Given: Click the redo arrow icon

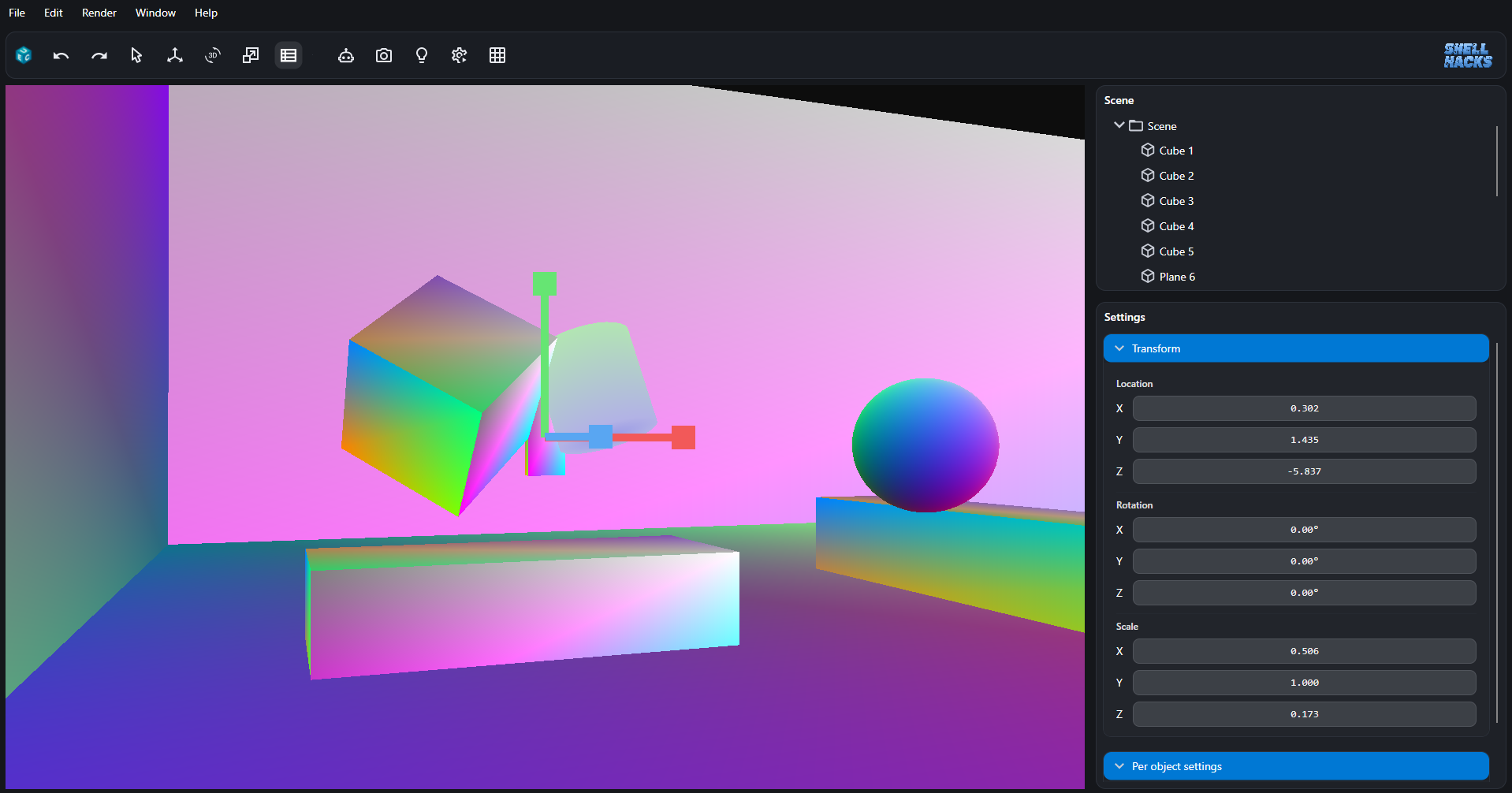Looking at the screenshot, I should pos(99,55).
